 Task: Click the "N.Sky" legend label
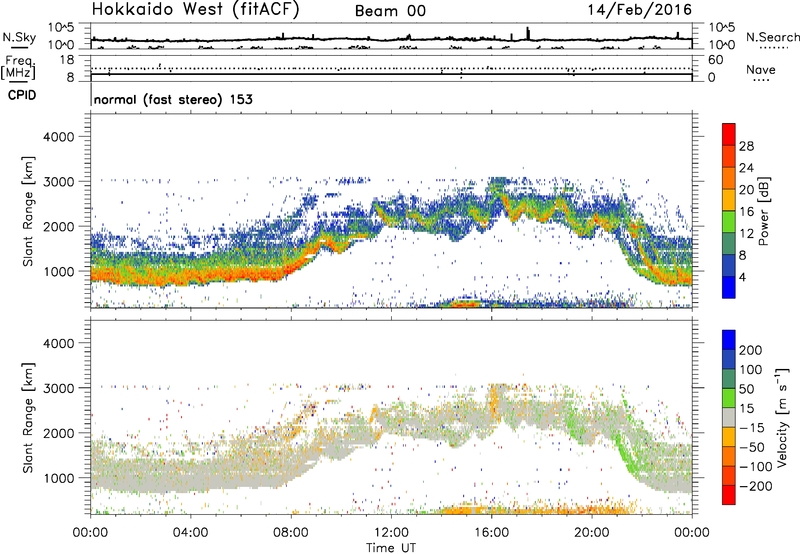tap(19, 37)
